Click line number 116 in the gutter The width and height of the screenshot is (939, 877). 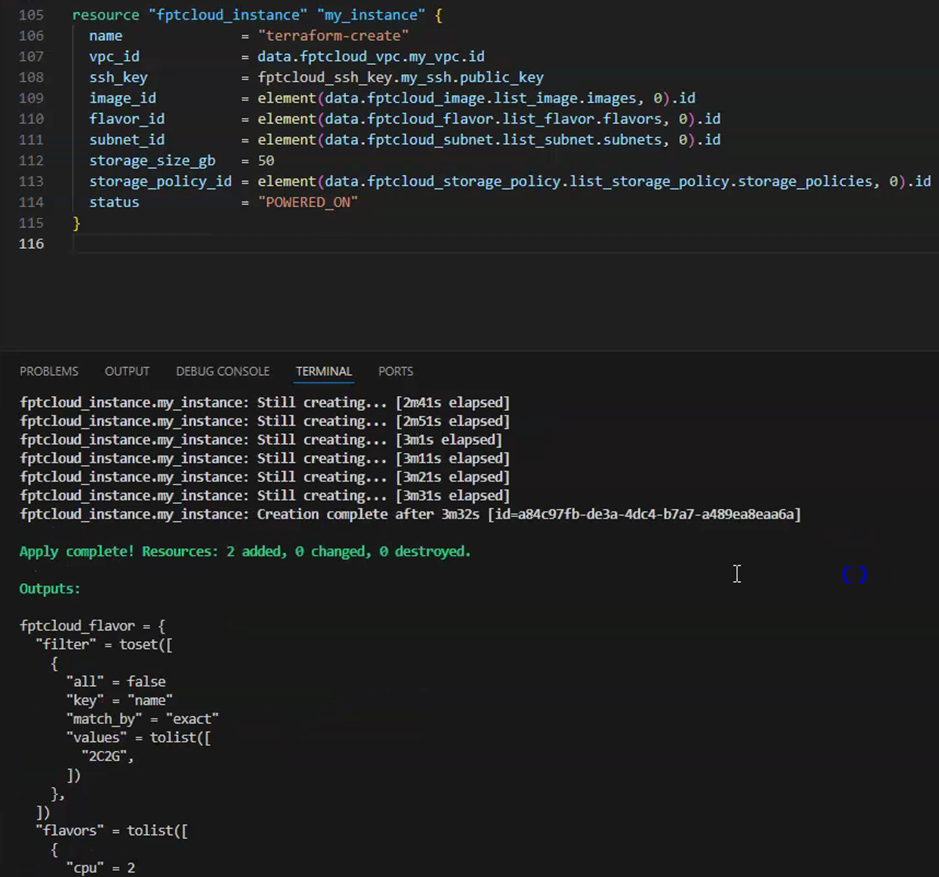(x=31, y=244)
